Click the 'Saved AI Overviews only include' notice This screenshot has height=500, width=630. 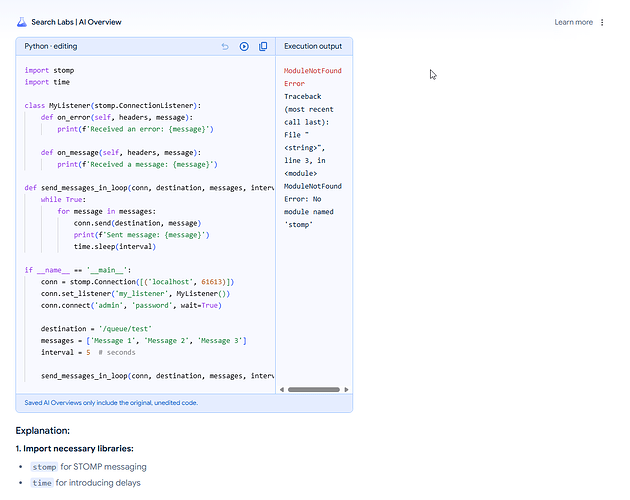click(111, 403)
